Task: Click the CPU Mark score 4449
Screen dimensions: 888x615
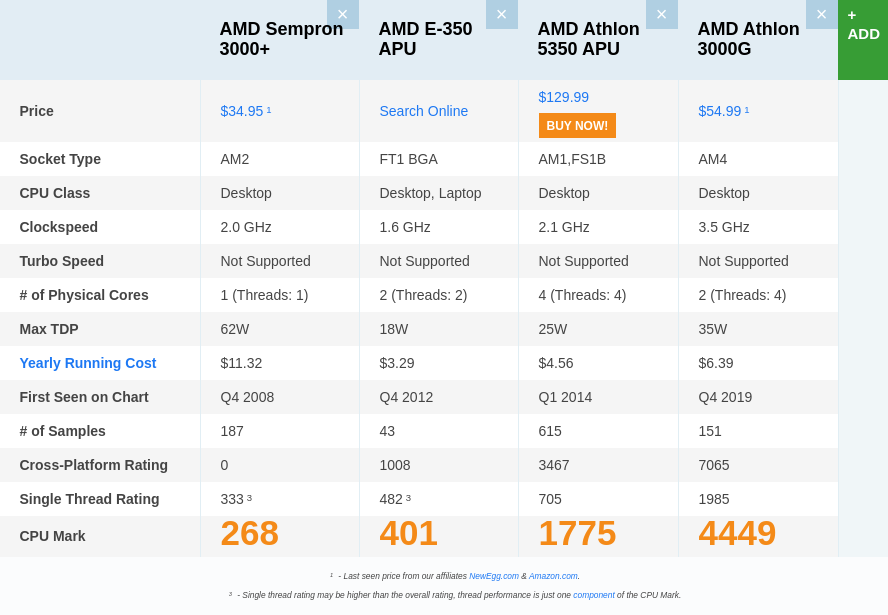Action: (x=737, y=533)
